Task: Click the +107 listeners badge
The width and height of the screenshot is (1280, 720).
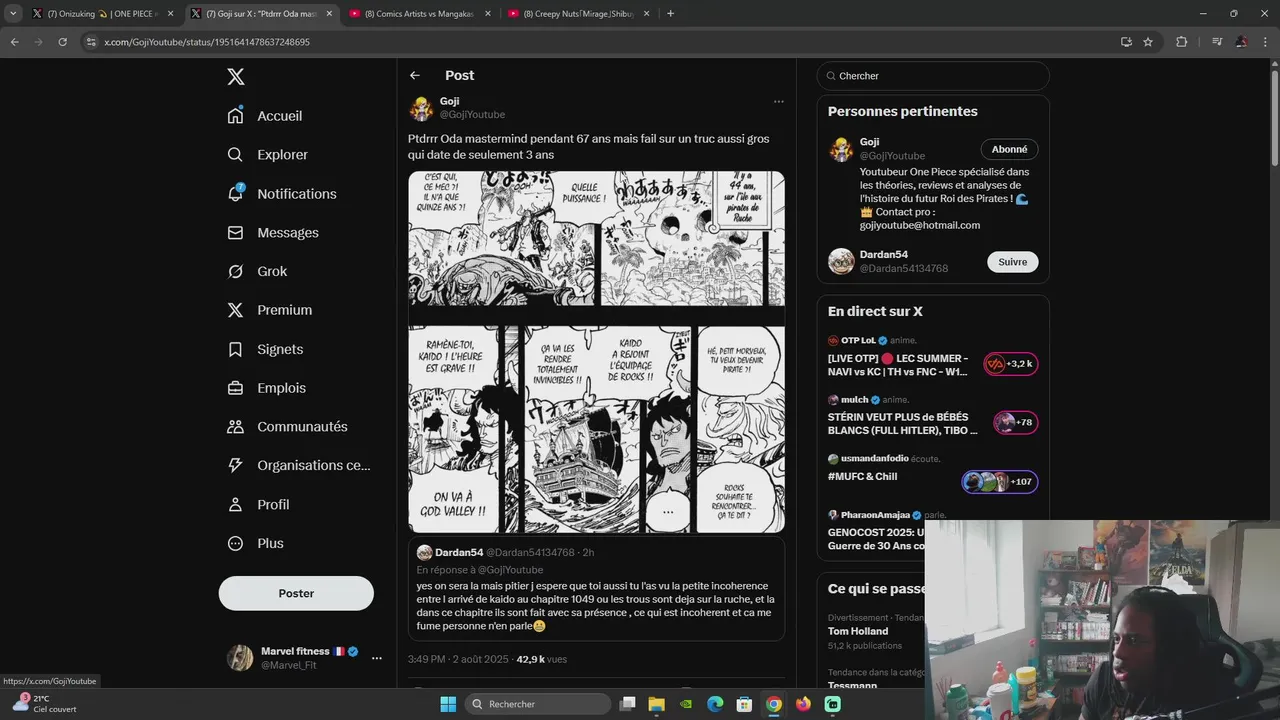Action: click(1000, 482)
